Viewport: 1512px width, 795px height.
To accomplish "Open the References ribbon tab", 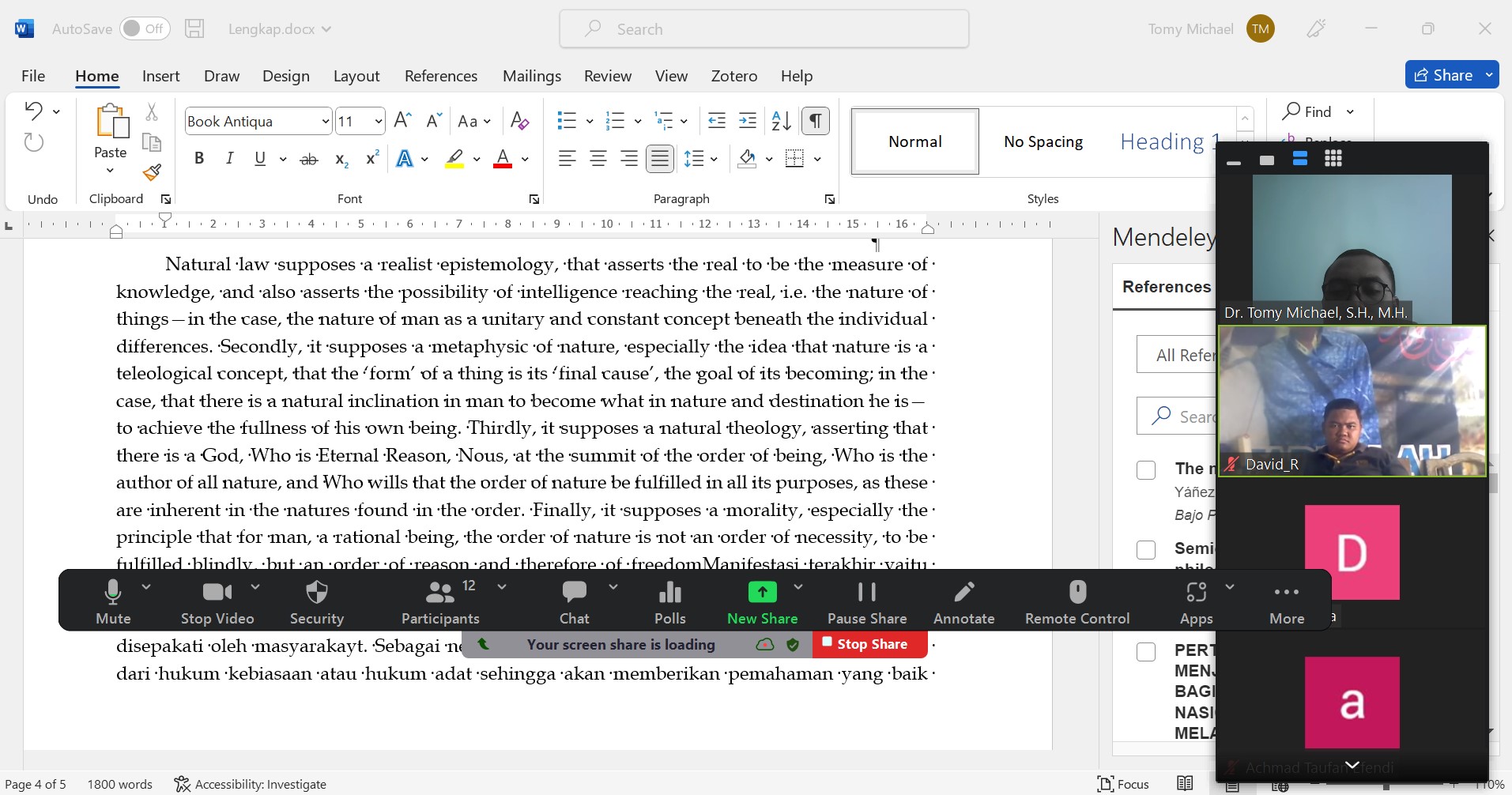I will point(440,76).
